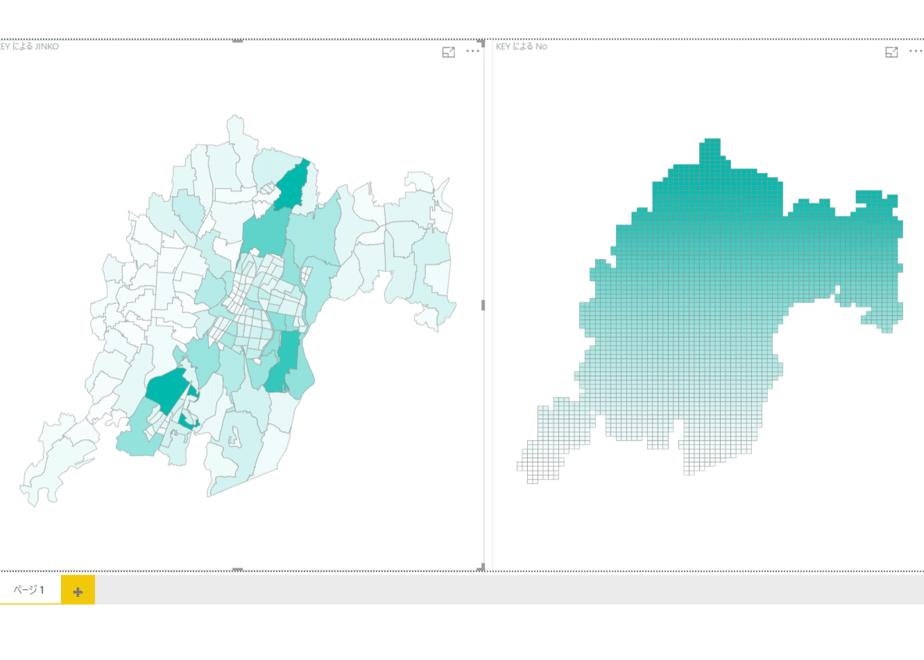
Task: Select the ページ 1 page tab
Action: (x=29, y=589)
